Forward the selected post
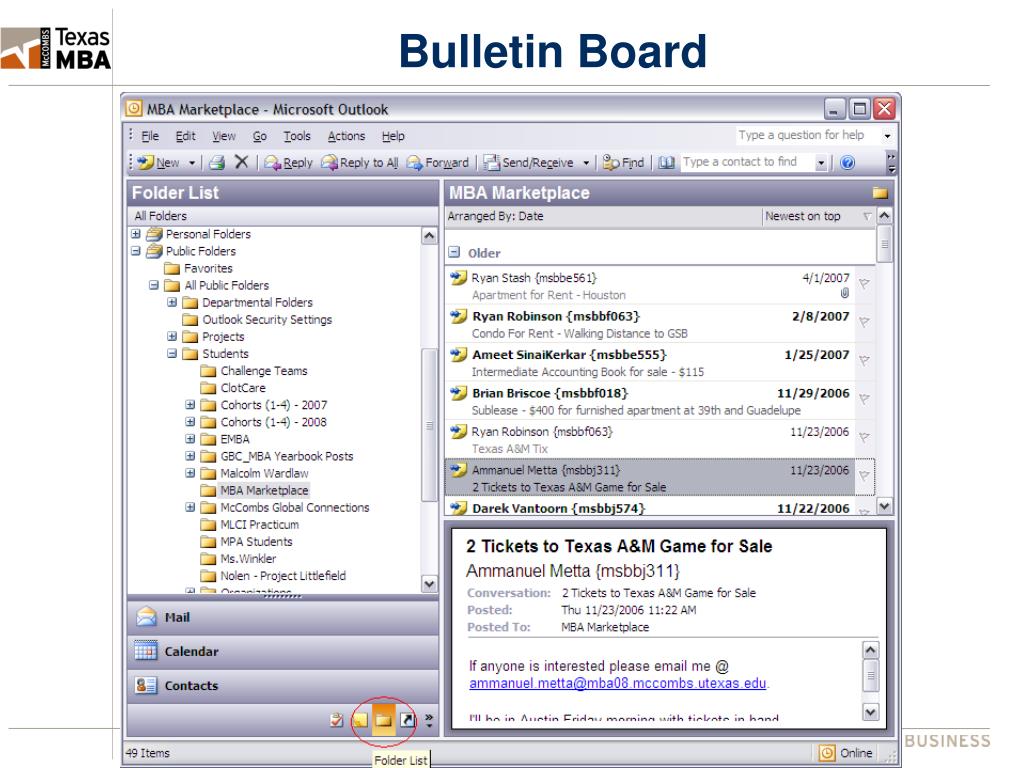The height and width of the screenshot is (768, 1024). [x=437, y=163]
